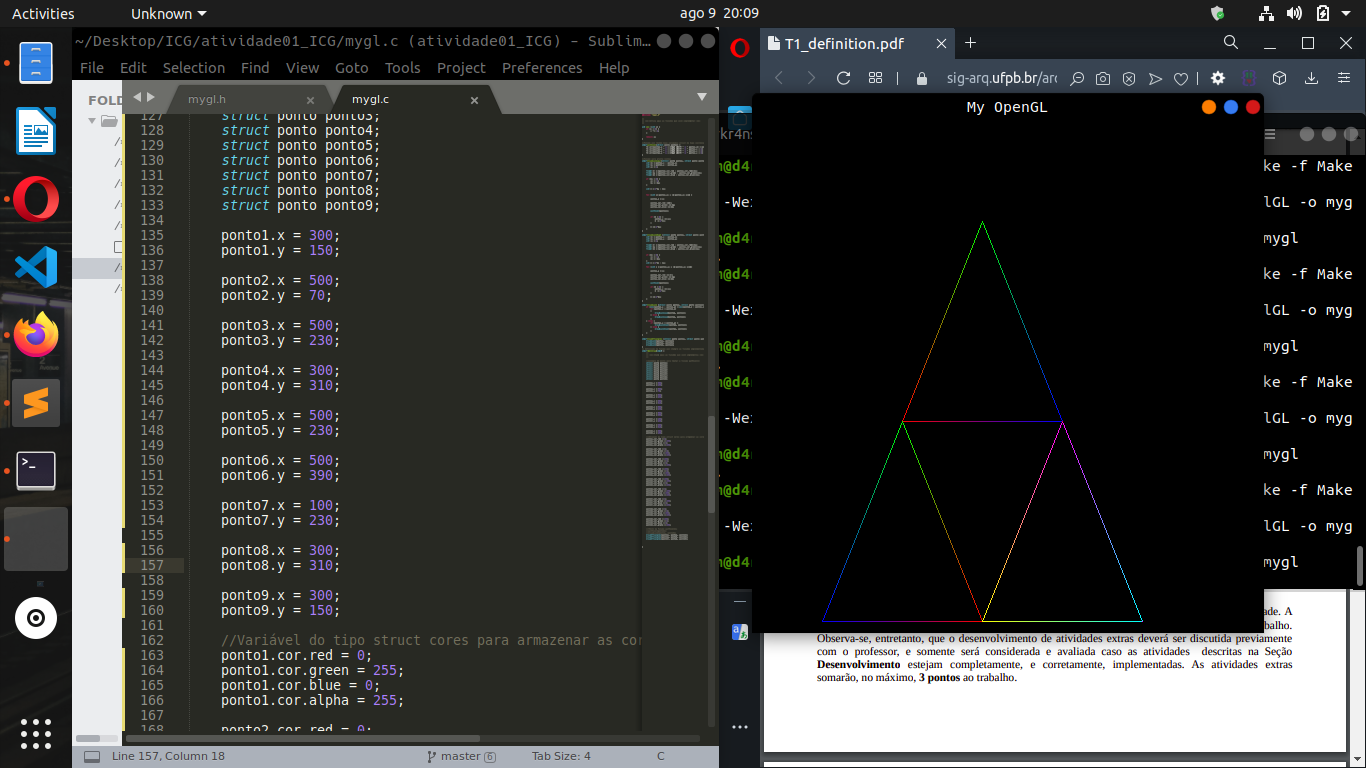The image size is (1366, 768).
Task: Click the blue button of My OpenGL window
Action: tap(1231, 107)
